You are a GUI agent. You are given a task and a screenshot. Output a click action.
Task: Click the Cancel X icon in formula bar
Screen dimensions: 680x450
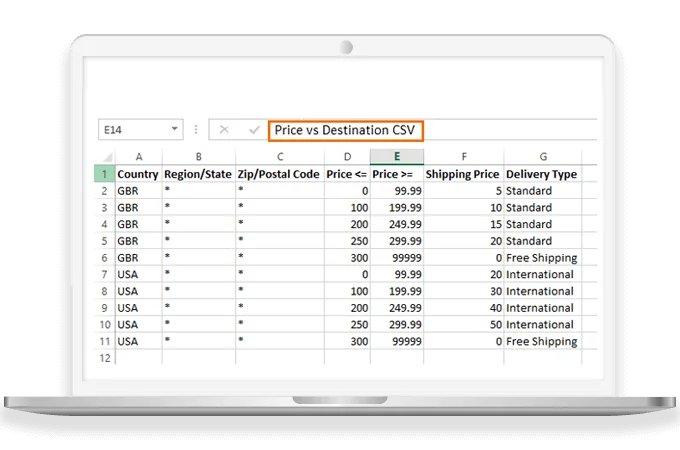click(224, 130)
